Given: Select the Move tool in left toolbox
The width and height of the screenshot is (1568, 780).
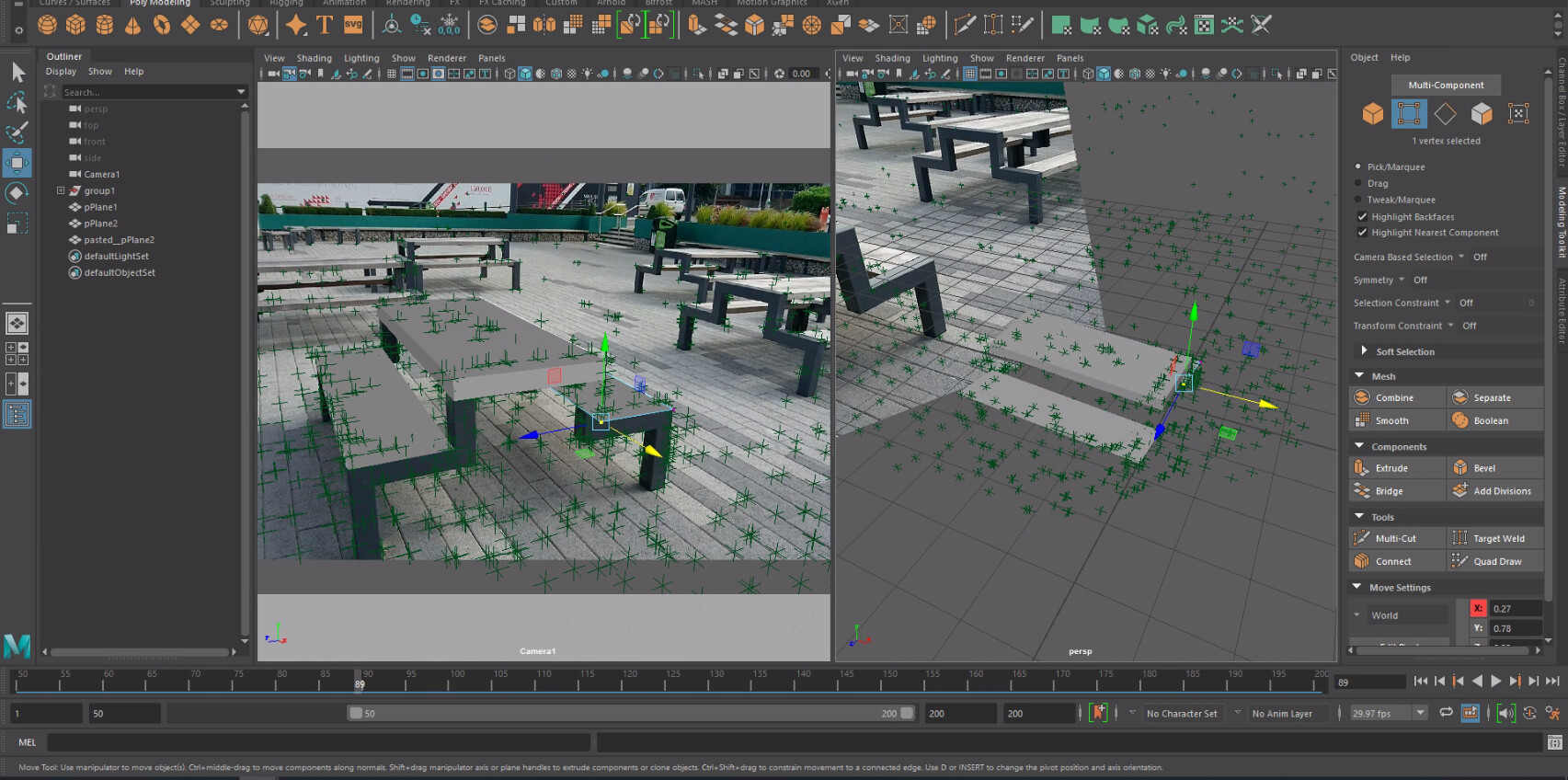Looking at the screenshot, I should tap(17, 163).
